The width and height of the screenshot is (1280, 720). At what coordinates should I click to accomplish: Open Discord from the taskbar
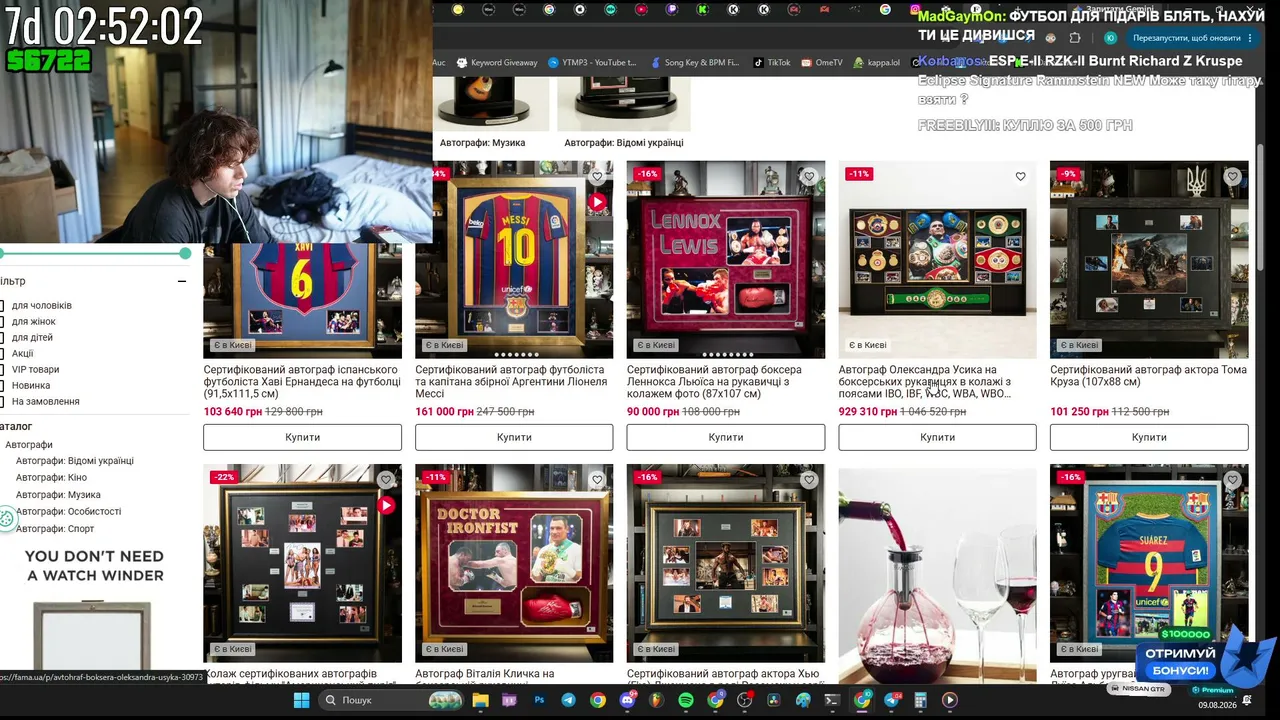coord(628,700)
